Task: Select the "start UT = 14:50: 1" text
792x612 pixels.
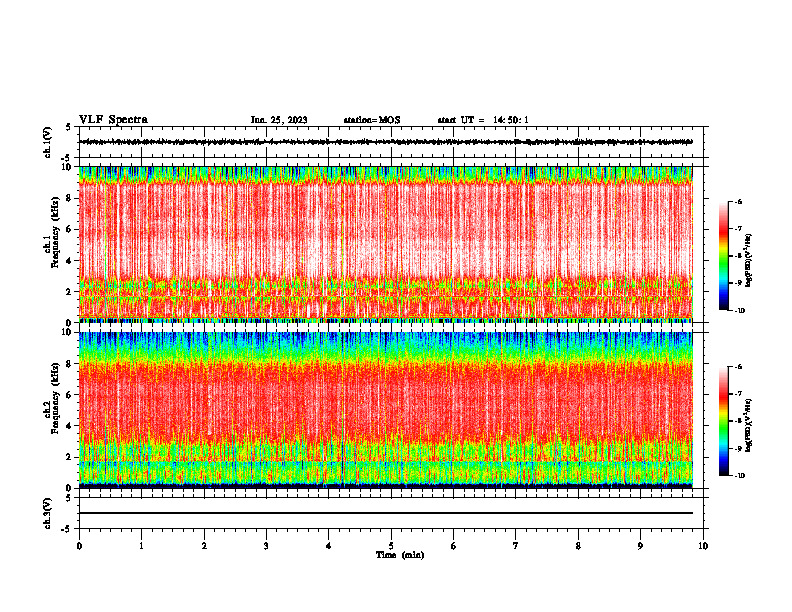Action: click(x=483, y=120)
